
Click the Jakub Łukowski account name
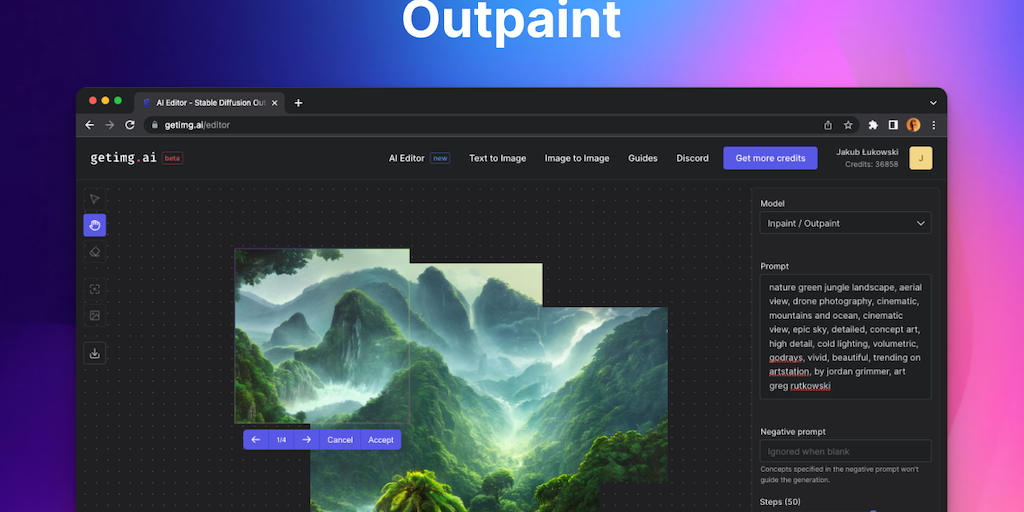click(867, 152)
